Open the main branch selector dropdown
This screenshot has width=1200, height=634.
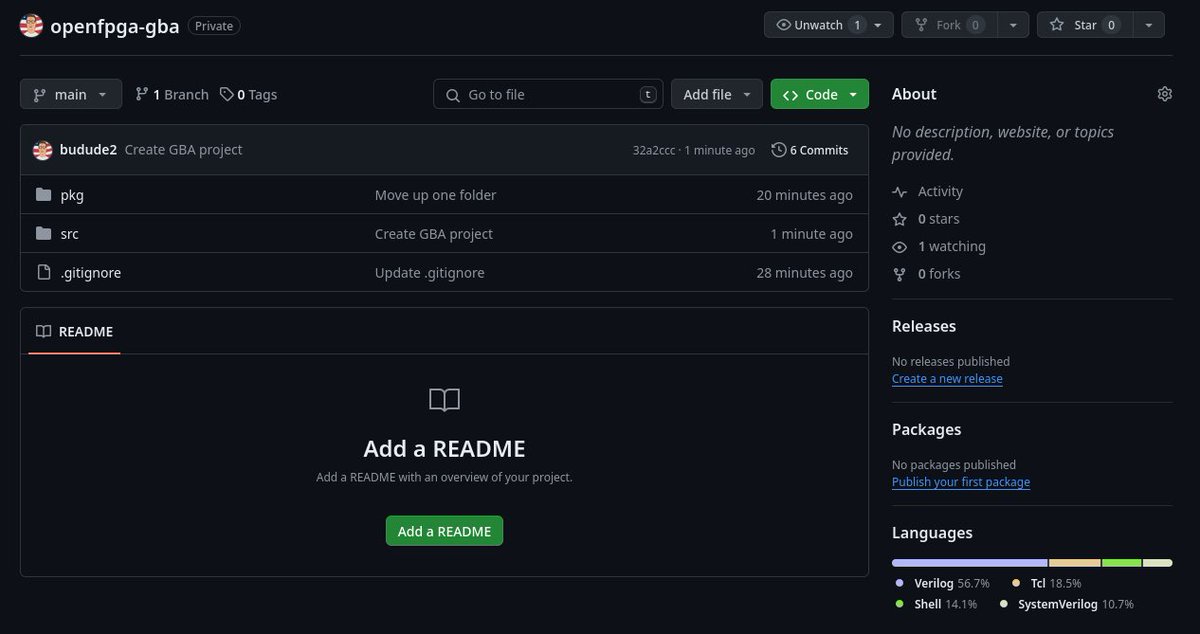pos(71,94)
